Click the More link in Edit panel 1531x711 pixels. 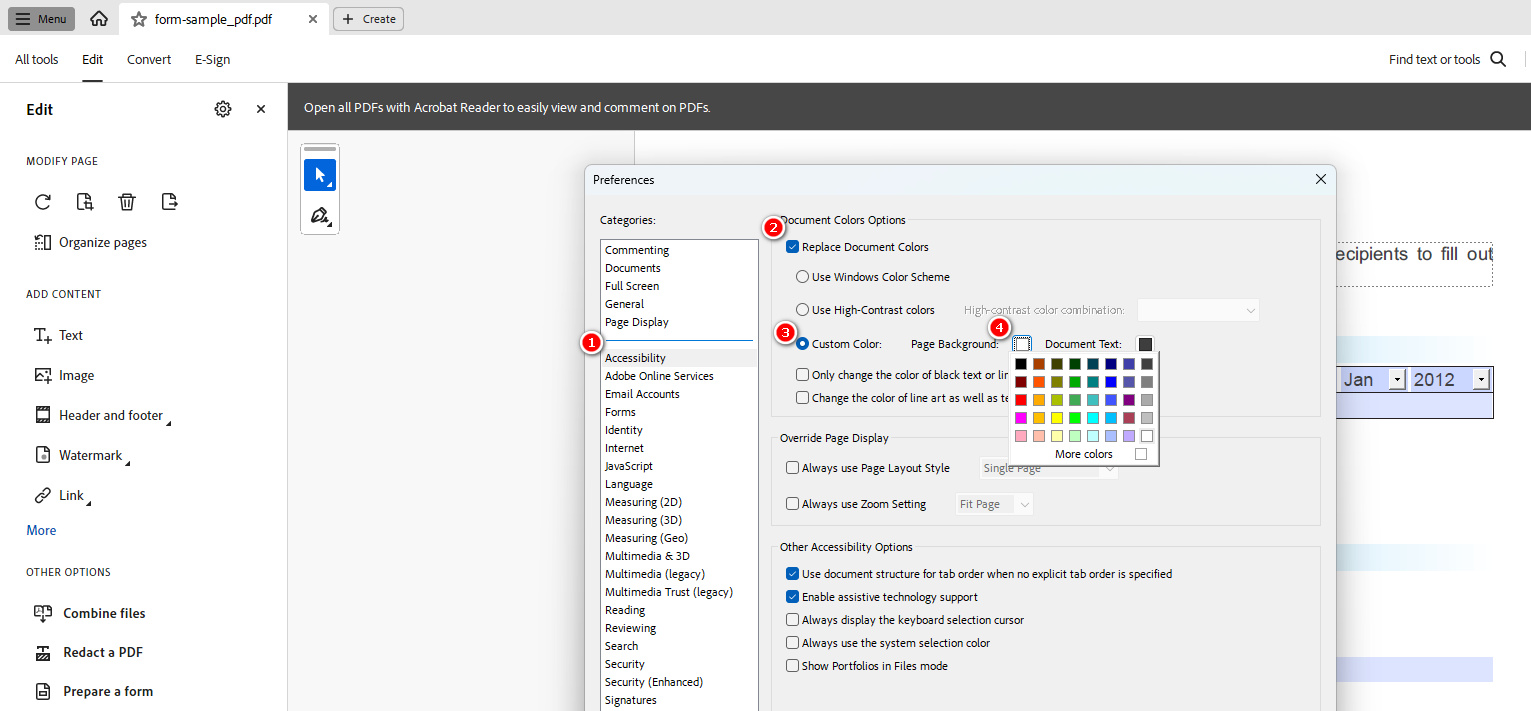click(x=41, y=530)
